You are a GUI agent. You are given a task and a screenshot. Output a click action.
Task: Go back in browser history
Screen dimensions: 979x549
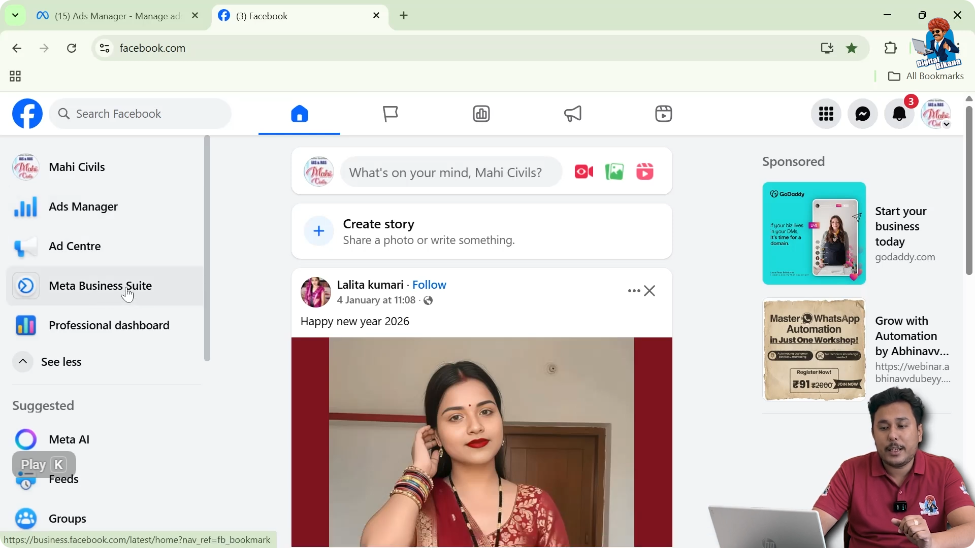(x=17, y=48)
